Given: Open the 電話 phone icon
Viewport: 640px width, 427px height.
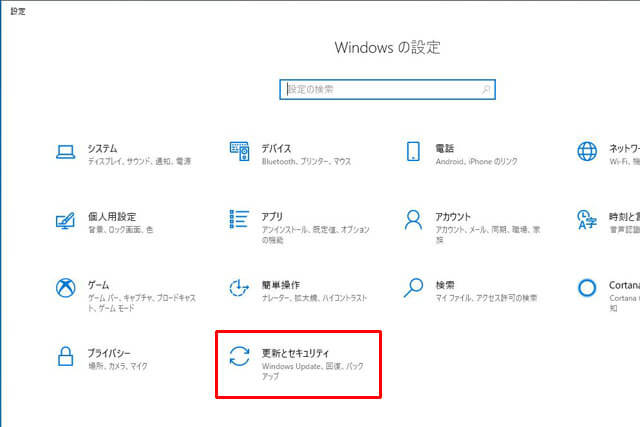Looking at the screenshot, I should pyautogui.click(x=413, y=151).
